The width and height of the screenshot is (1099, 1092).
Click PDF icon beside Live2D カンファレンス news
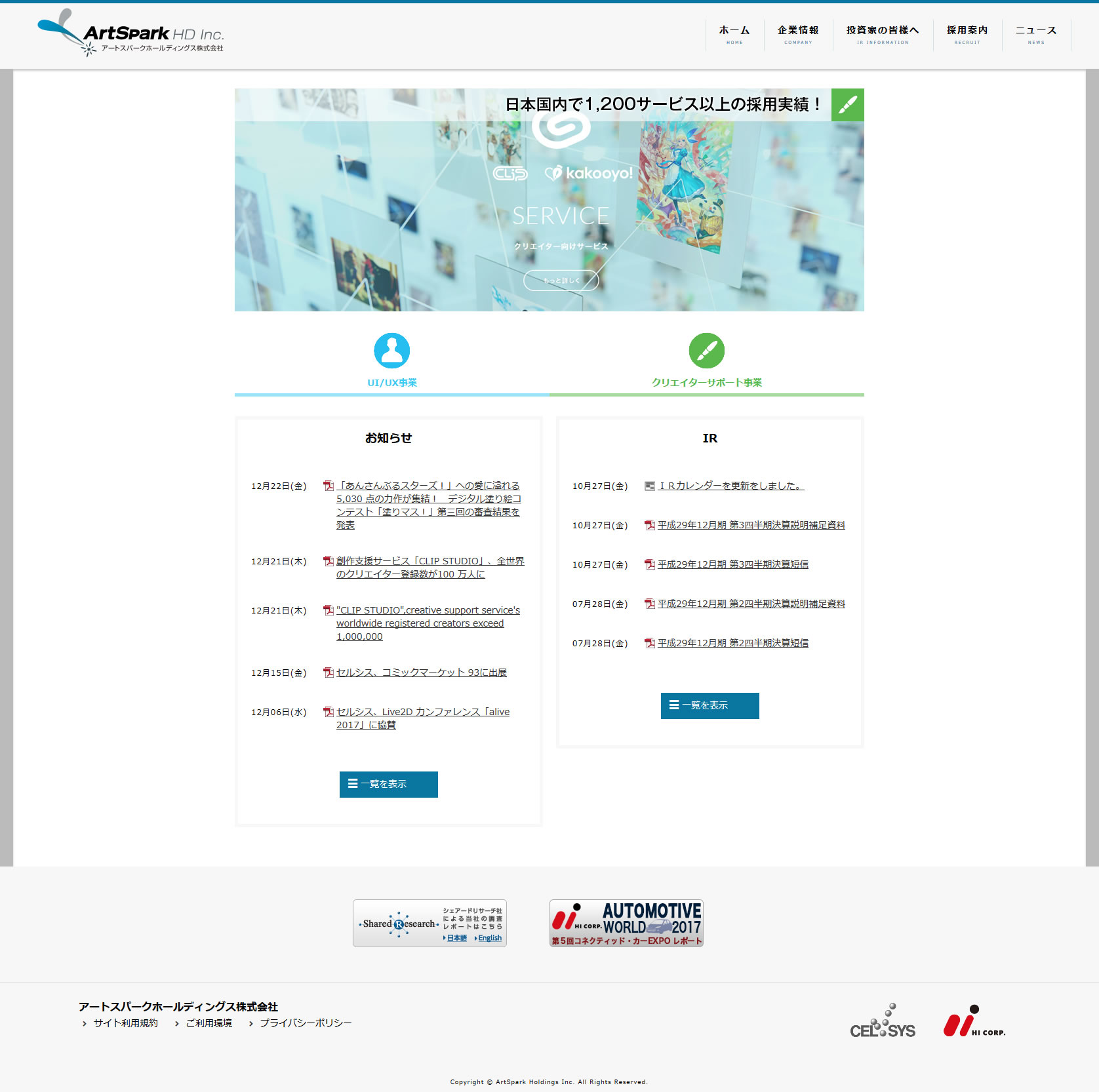pyautogui.click(x=329, y=712)
